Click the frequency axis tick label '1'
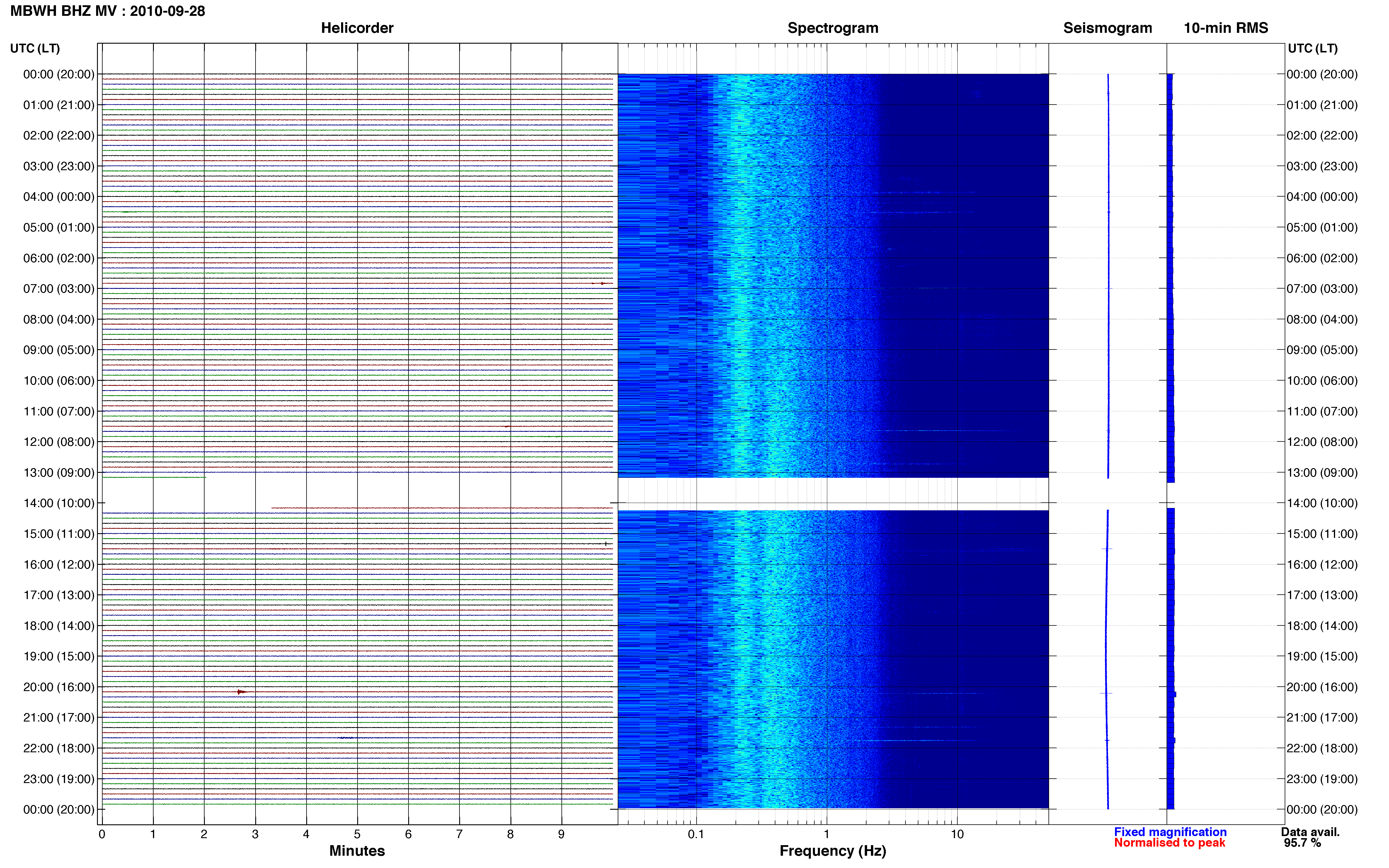Image resolution: width=1389 pixels, height=868 pixels. point(826,834)
